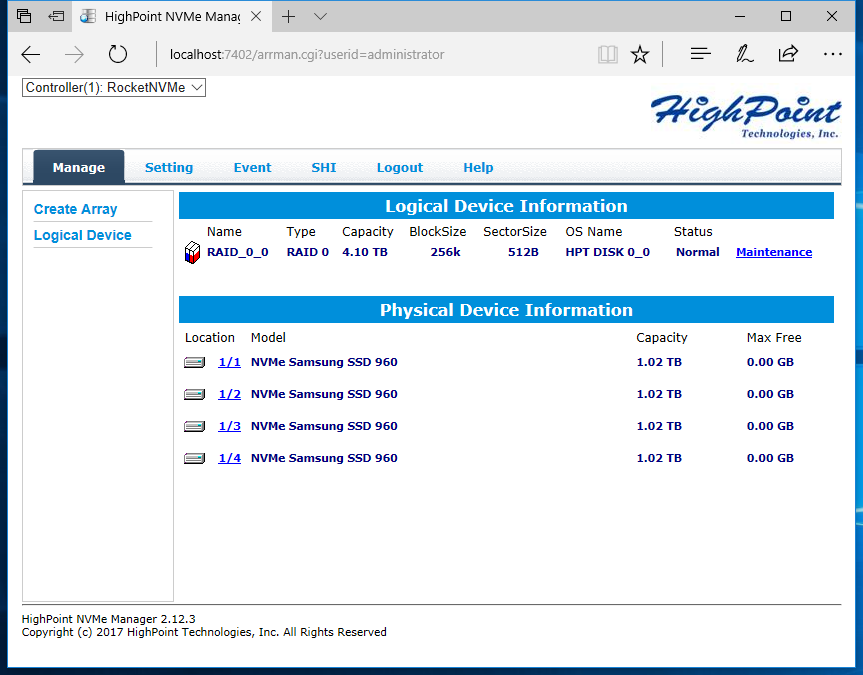863x675 pixels.
Task: Click the RAID_0_0 name text
Action: 238,252
